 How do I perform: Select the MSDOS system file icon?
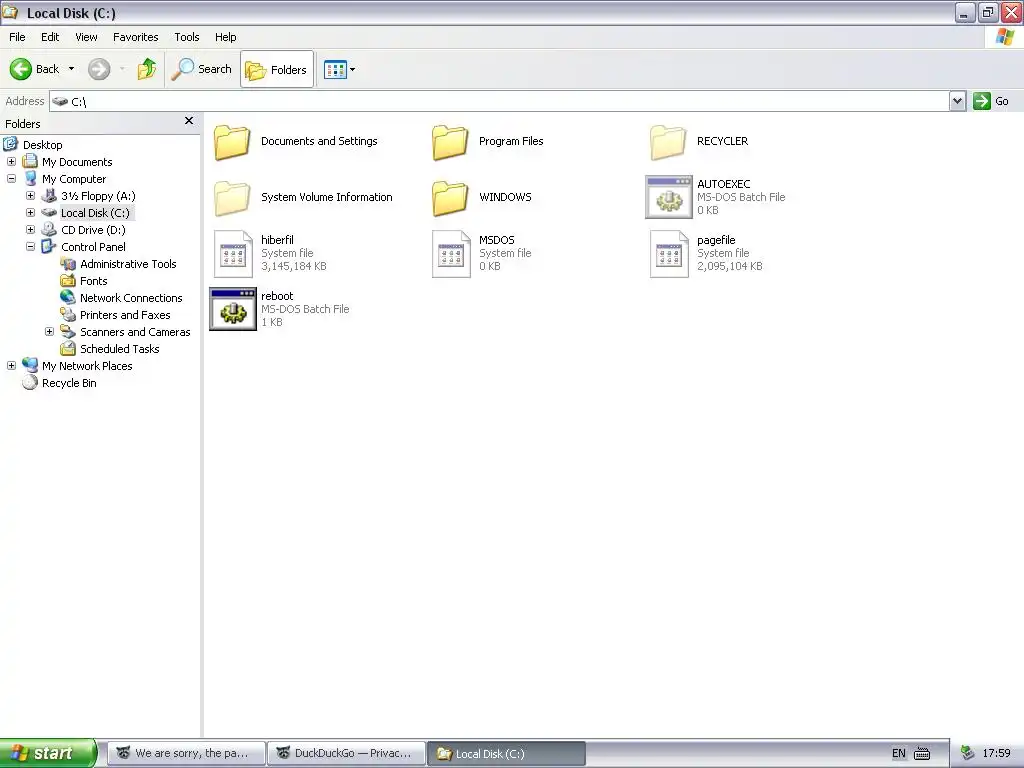click(x=451, y=254)
